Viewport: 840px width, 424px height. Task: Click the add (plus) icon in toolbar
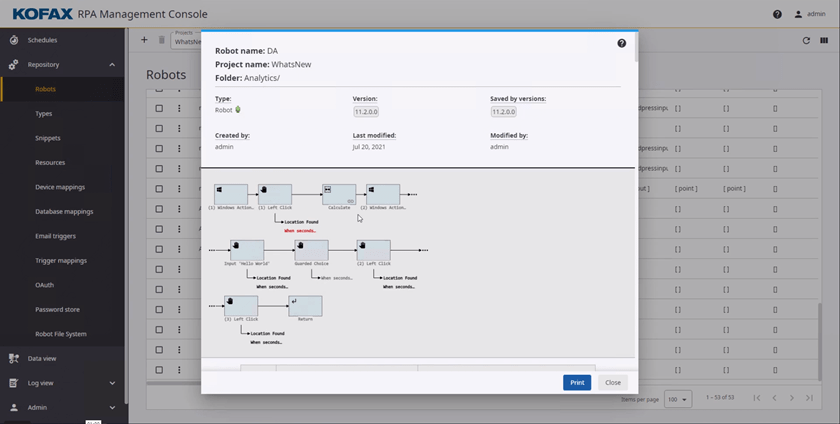pos(144,40)
